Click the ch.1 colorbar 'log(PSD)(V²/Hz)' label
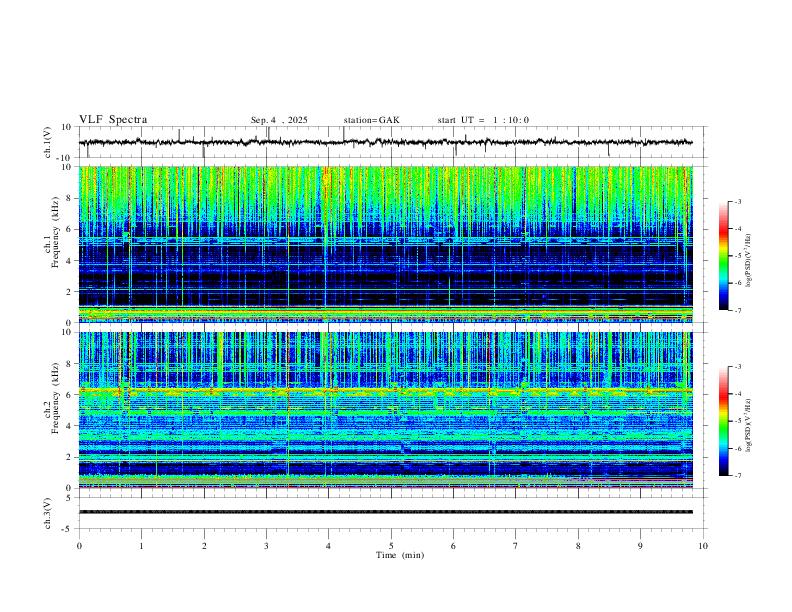This screenshot has height=612, width=792. 749,261
